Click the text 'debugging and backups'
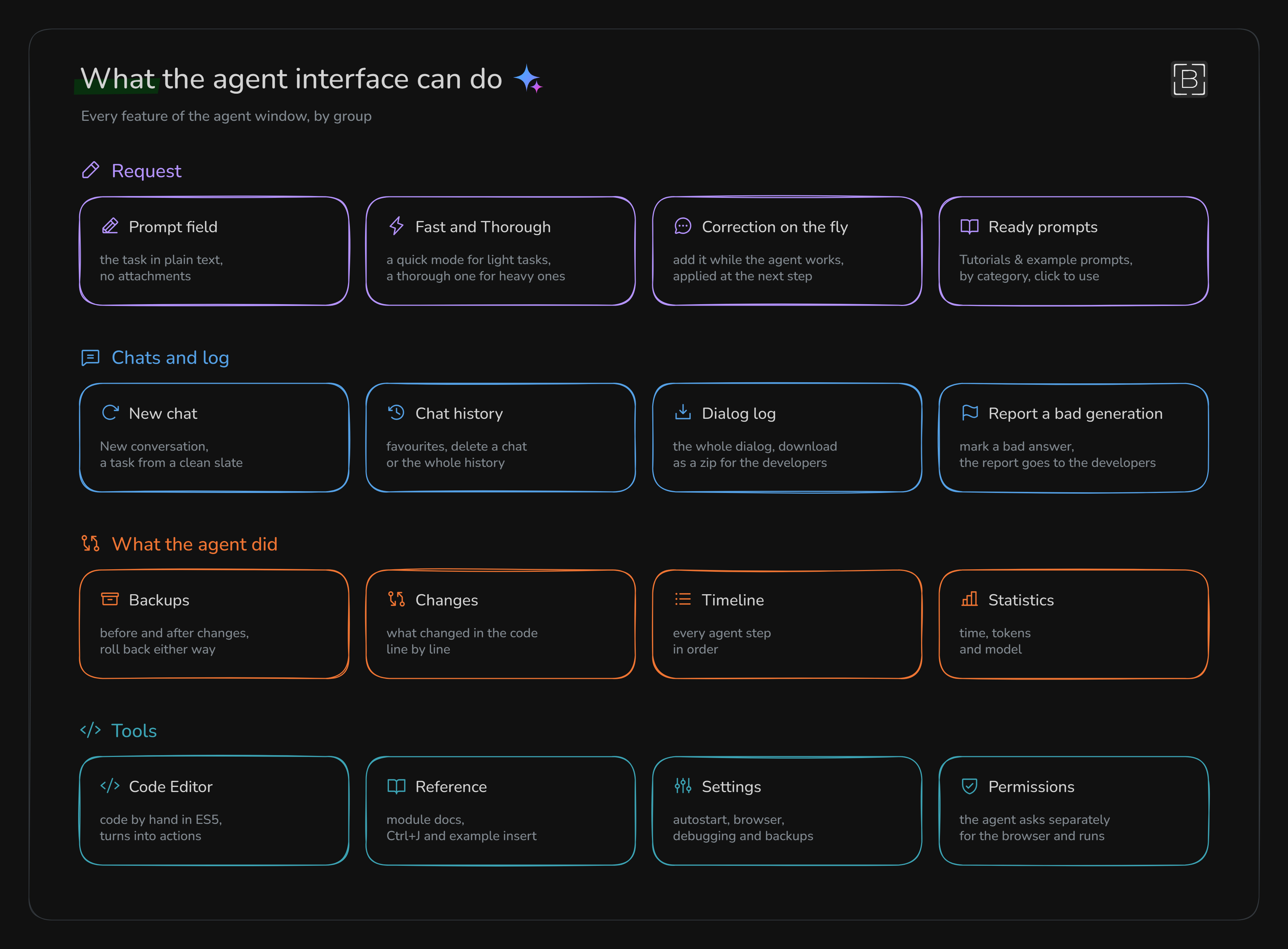This screenshot has height=949, width=1288. coord(742,836)
